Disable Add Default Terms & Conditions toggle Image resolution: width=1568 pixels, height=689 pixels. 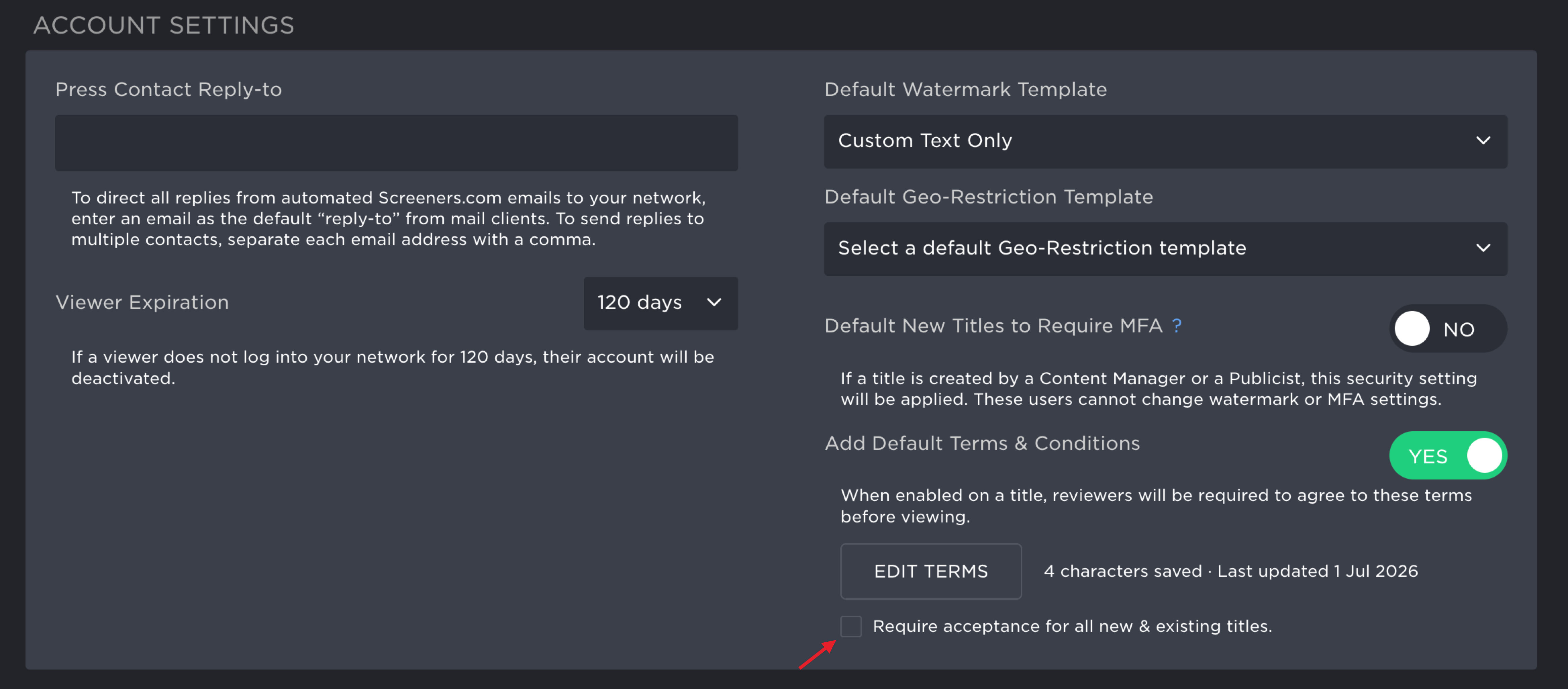click(1448, 455)
